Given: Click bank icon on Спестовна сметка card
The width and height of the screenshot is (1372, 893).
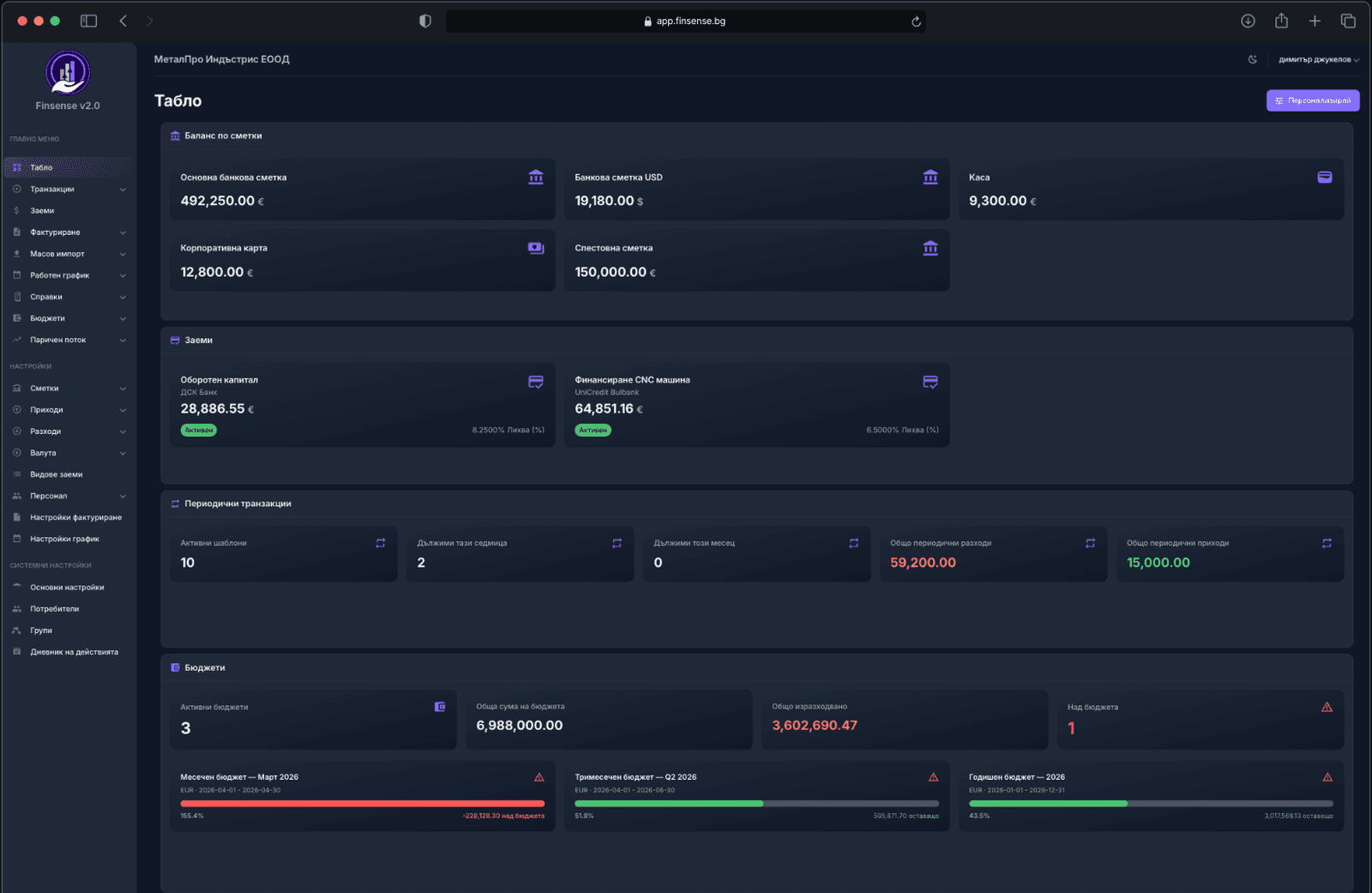Looking at the screenshot, I should pyautogui.click(x=930, y=248).
